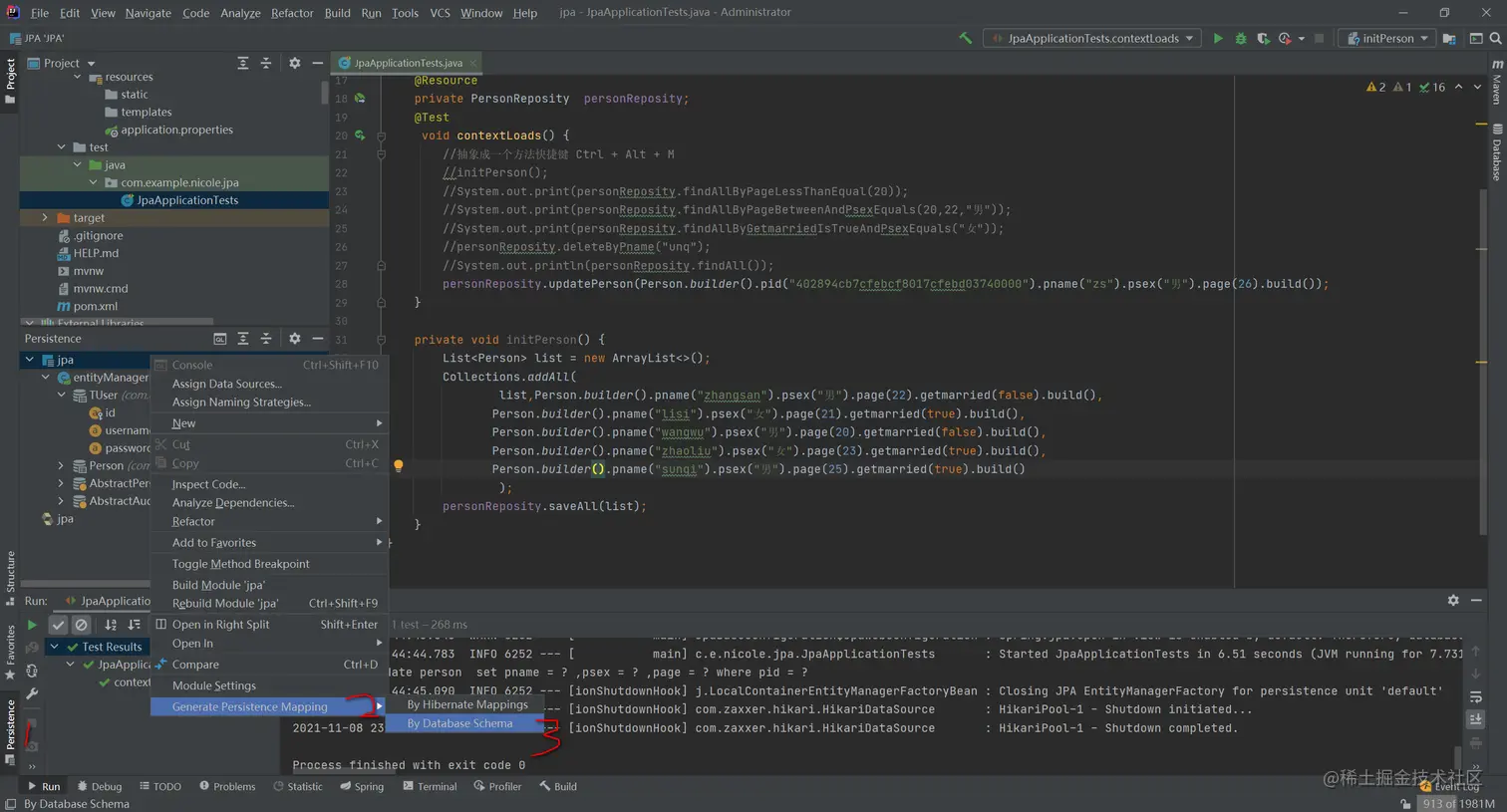Viewport: 1507px width, 812px height.
Task: Open the search everywhere magnifier icon
Action: coord(1495,38)
